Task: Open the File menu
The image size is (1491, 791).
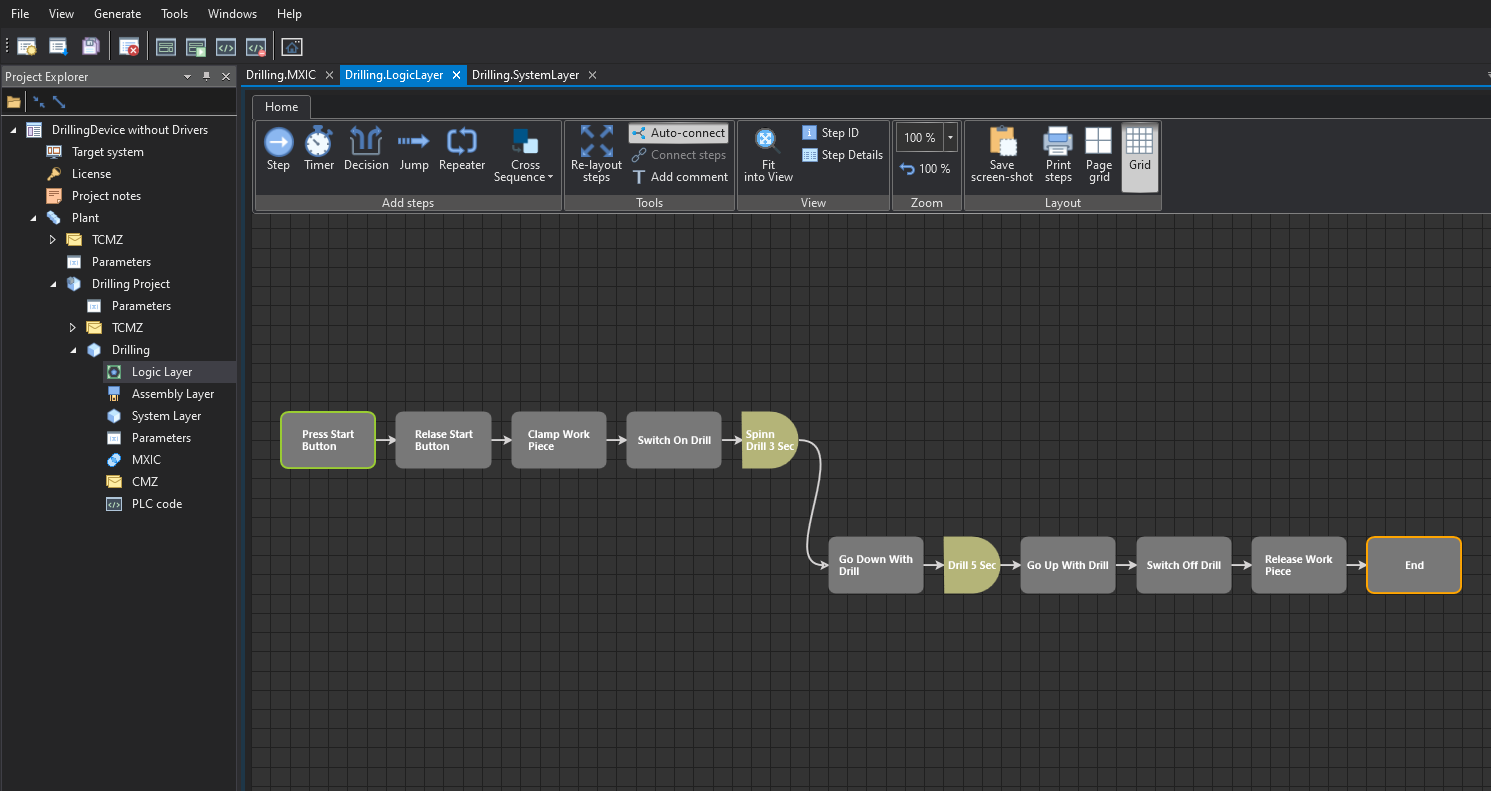Action: click(20, 14)
